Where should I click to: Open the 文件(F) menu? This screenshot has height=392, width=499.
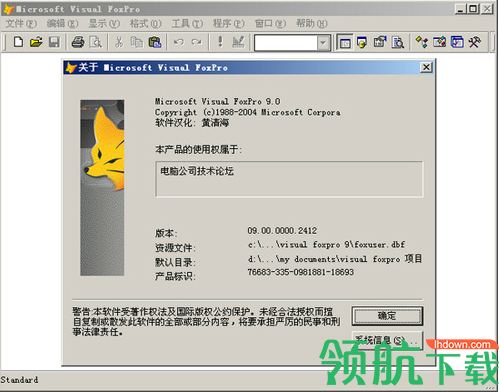(x=21, y=24)
